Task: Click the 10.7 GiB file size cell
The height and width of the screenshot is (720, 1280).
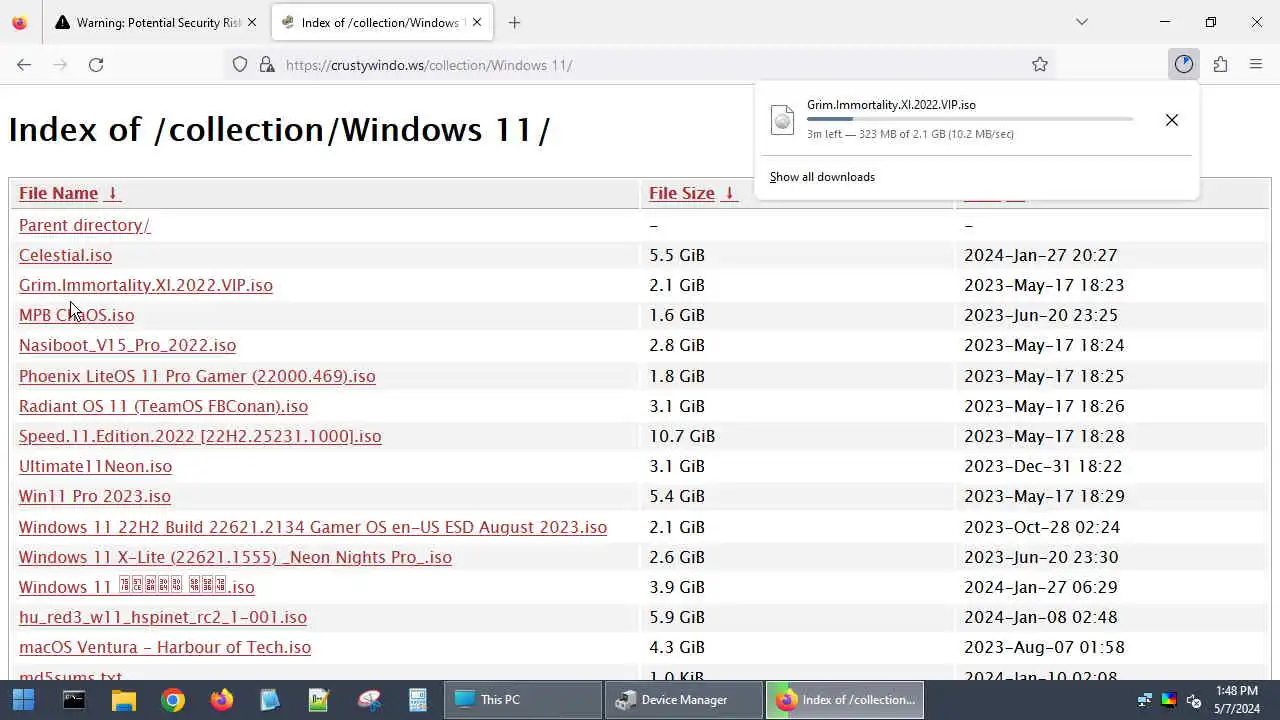Action: (x=682, y=436)
